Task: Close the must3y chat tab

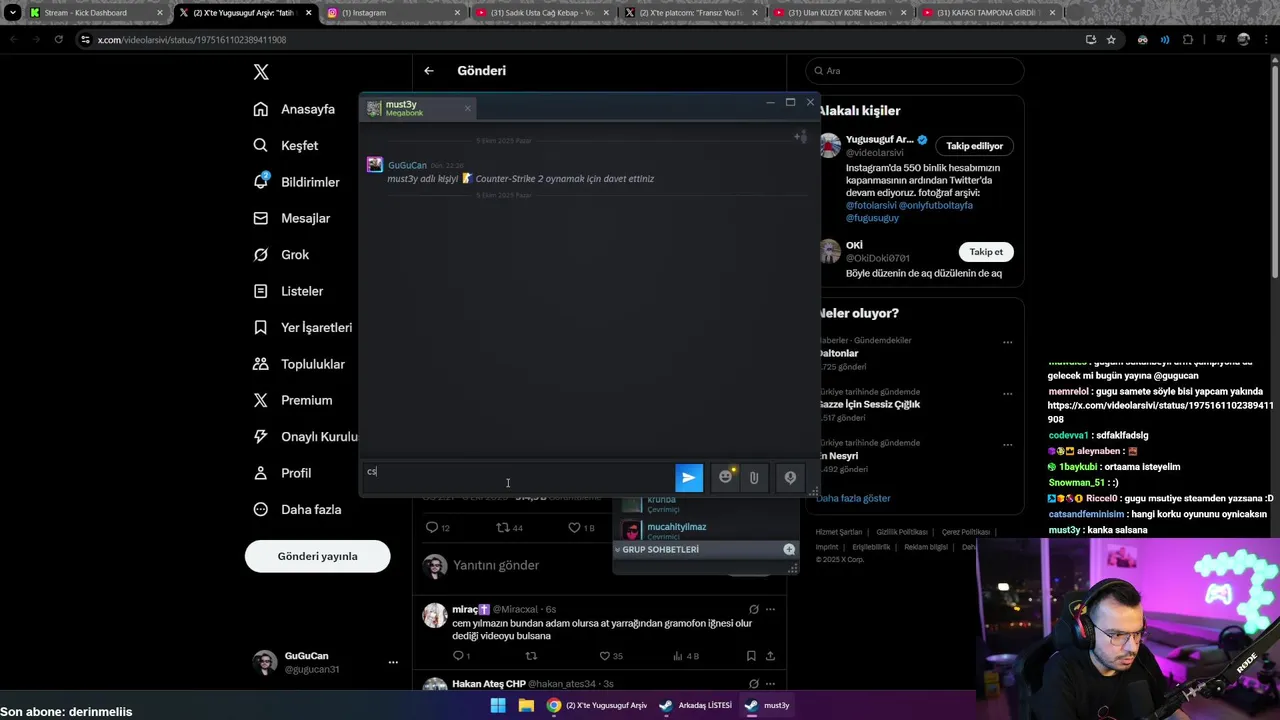Action: click(467, 108)
